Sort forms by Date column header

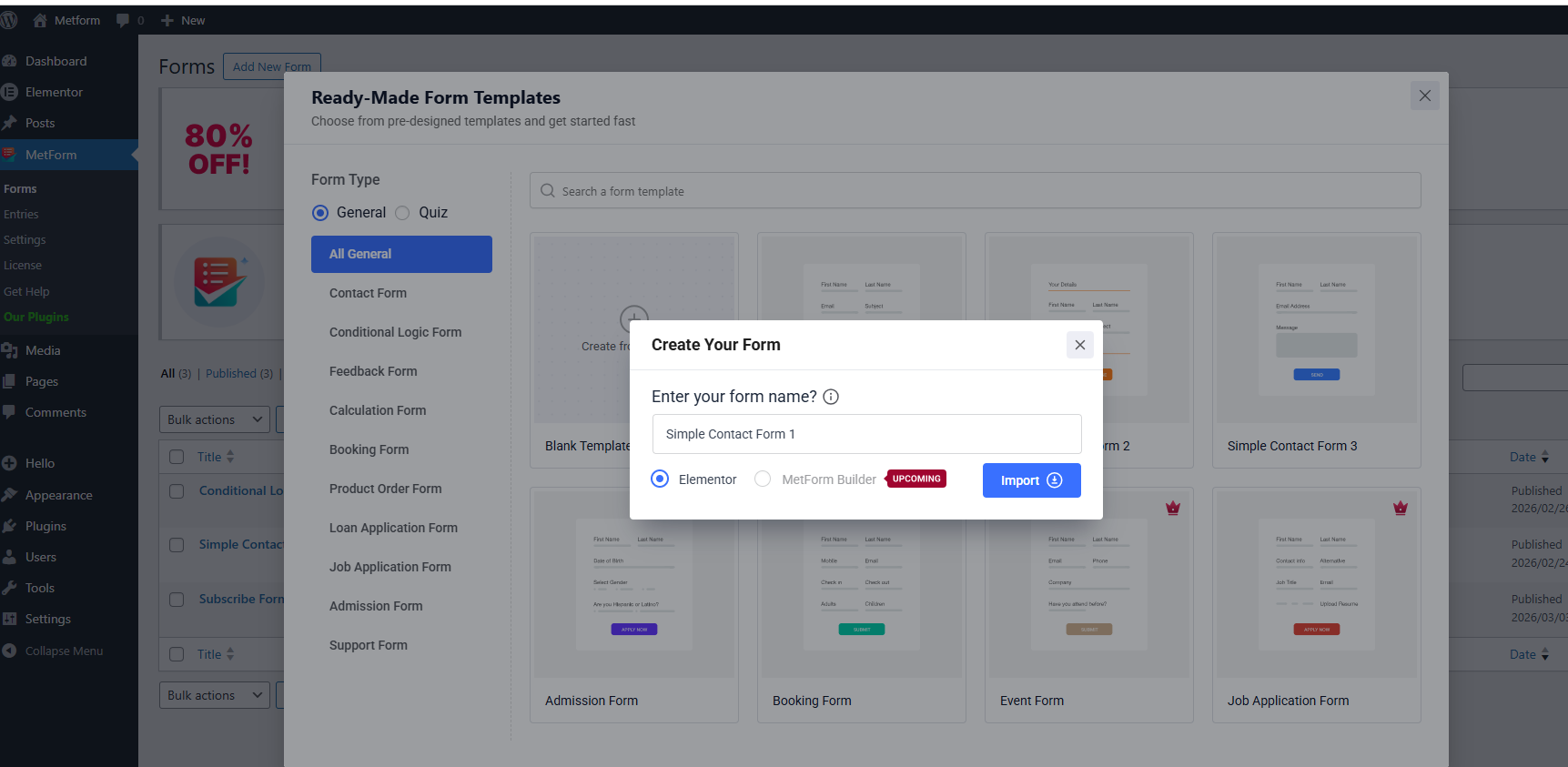click(x=1522, y=457)
